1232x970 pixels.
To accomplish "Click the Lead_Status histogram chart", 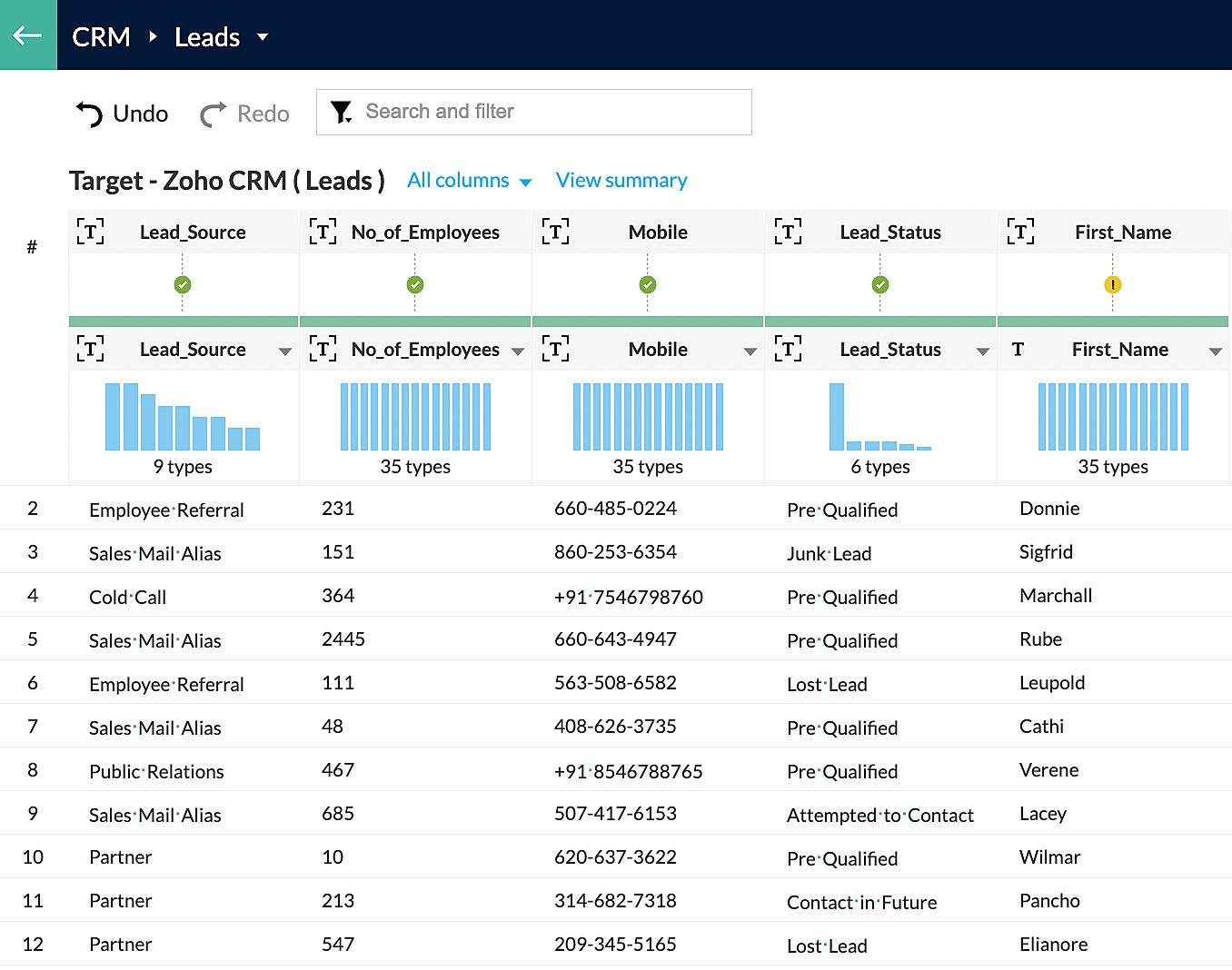I will point(879,417).
